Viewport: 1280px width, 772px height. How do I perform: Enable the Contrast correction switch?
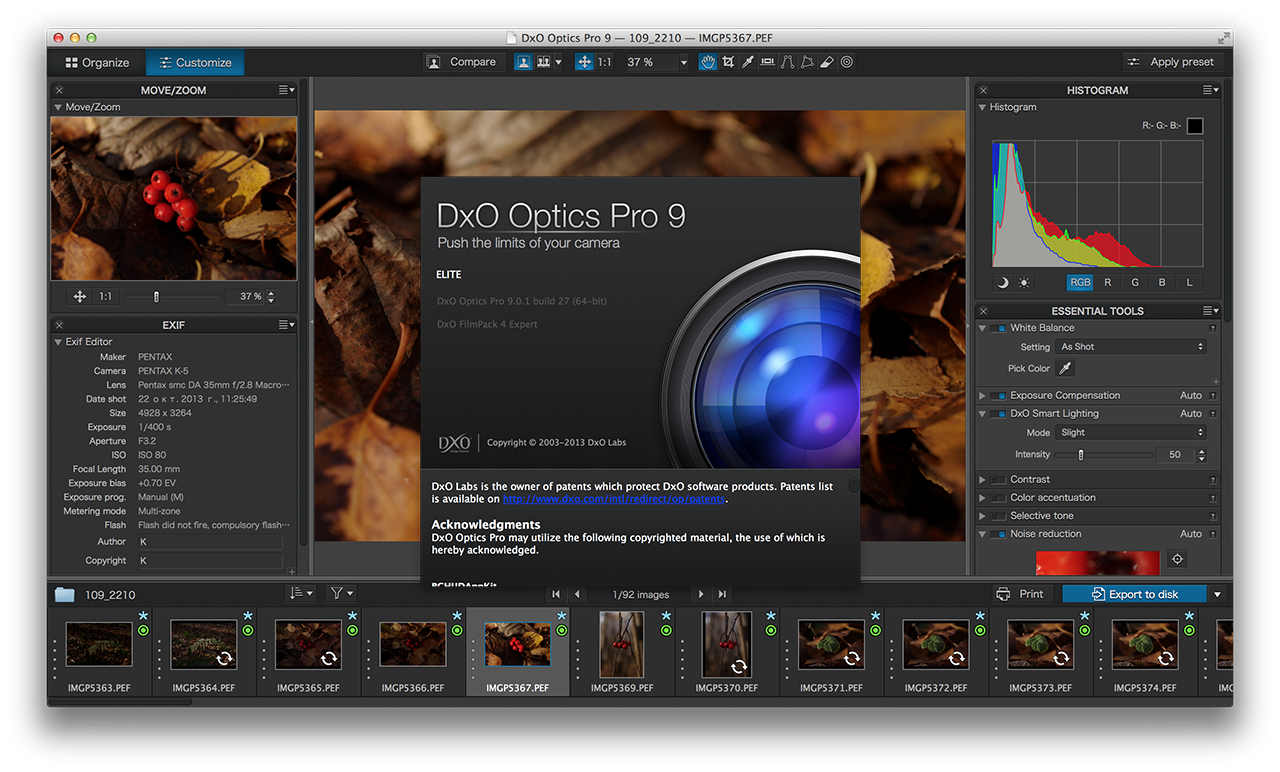click(x=998, y=480)
